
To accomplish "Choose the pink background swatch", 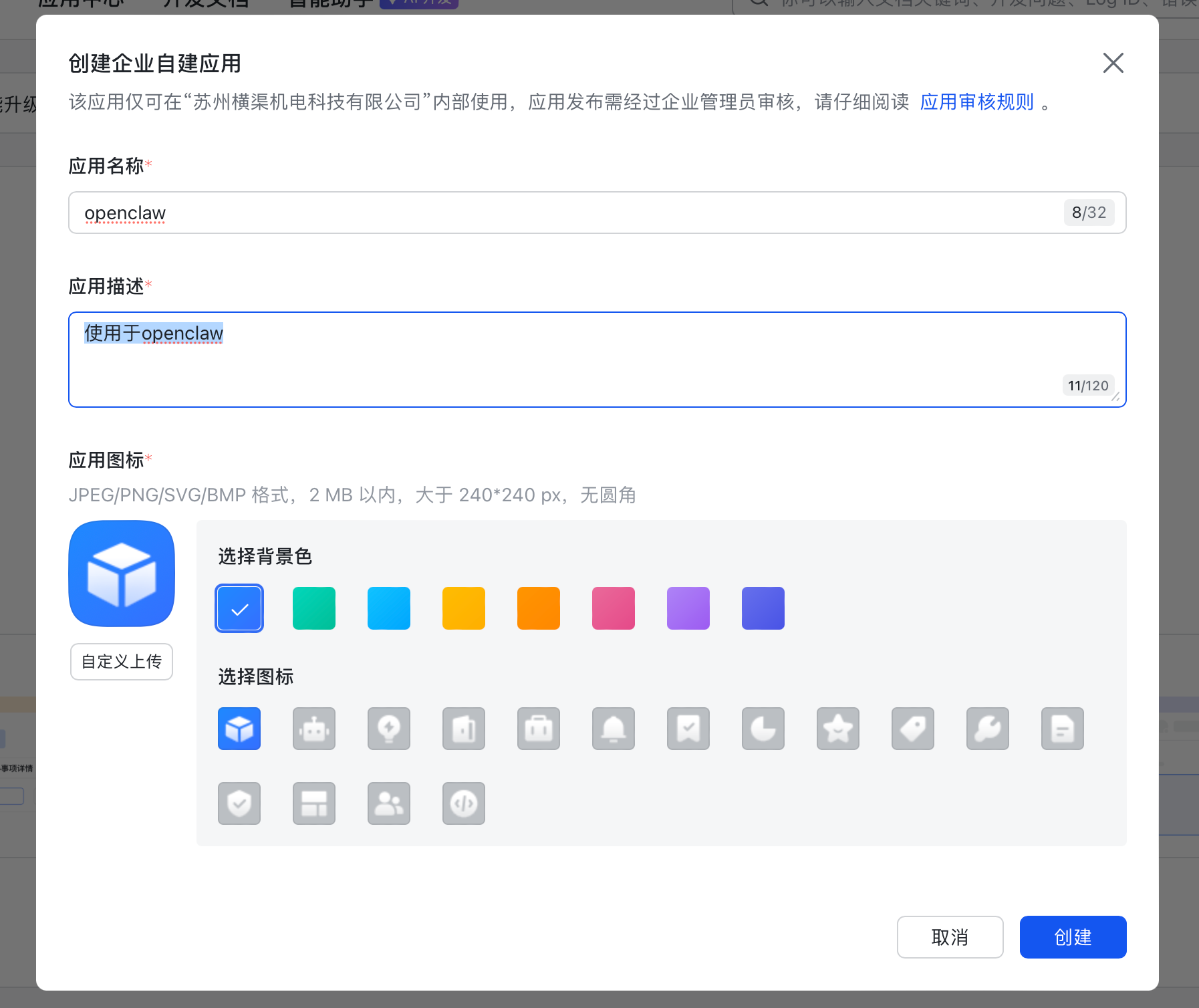I will 614,608.
